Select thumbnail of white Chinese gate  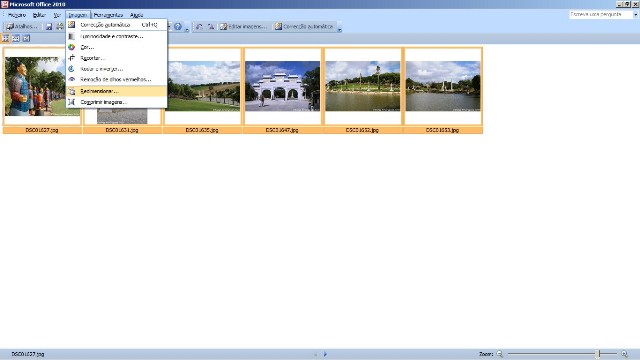coord(282,86)
